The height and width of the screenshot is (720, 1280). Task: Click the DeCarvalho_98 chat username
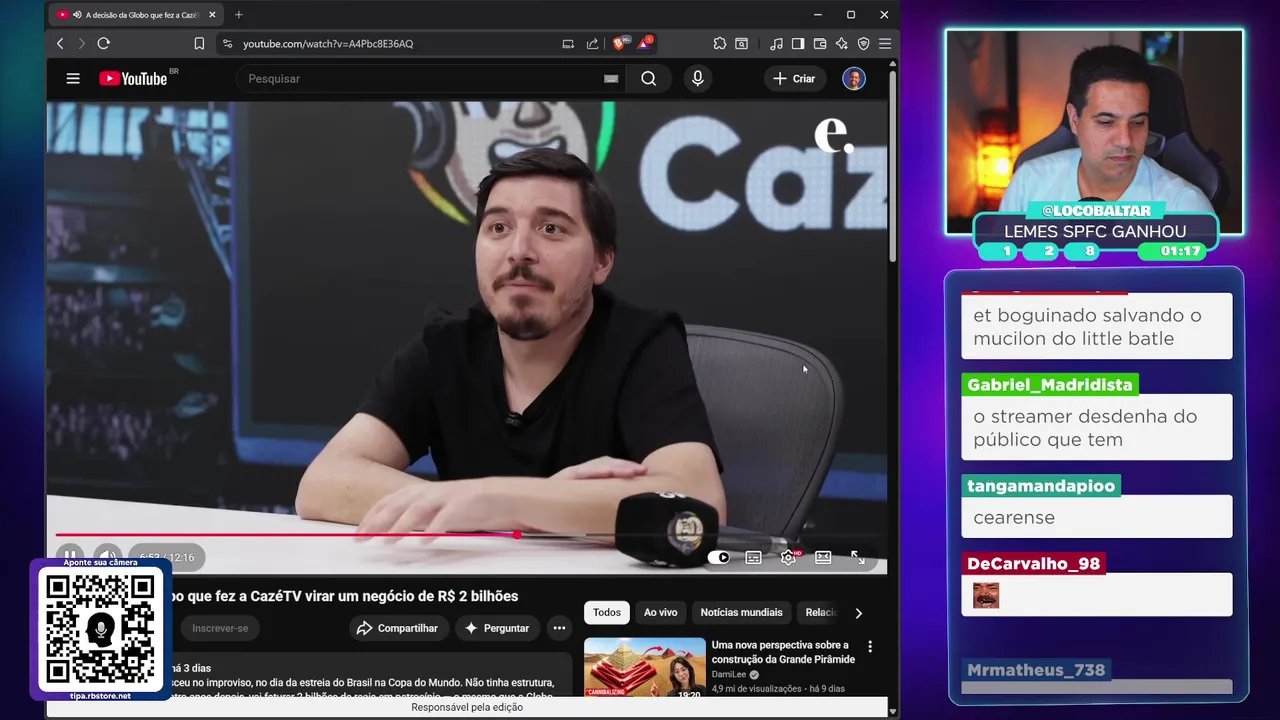tap(1033, 564)
